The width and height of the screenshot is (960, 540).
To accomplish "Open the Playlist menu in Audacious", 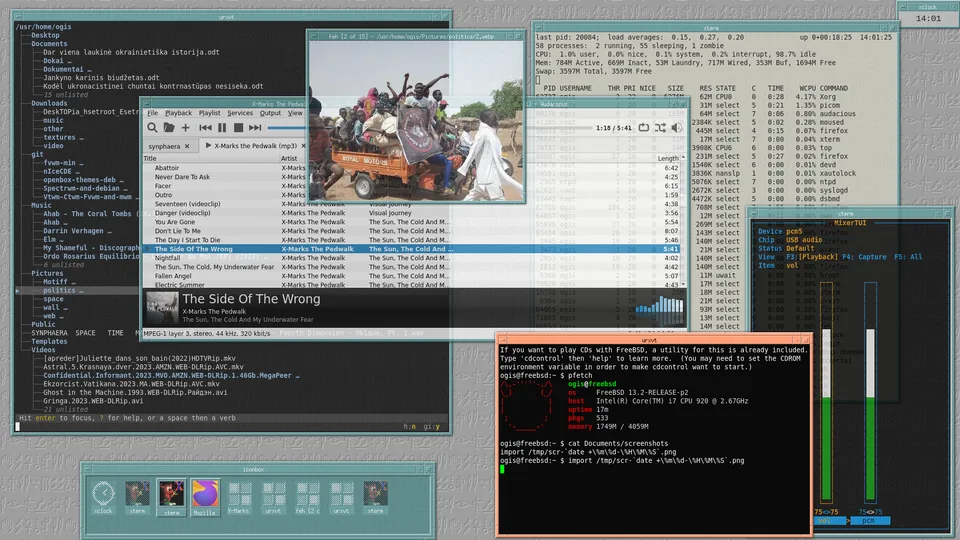I will pos(209,113).
